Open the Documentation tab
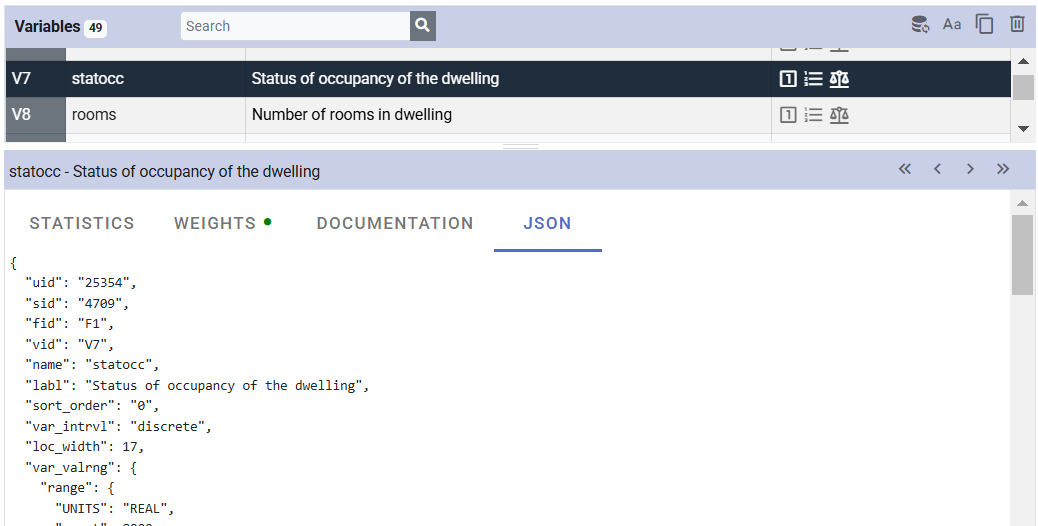 pos(395,223)
